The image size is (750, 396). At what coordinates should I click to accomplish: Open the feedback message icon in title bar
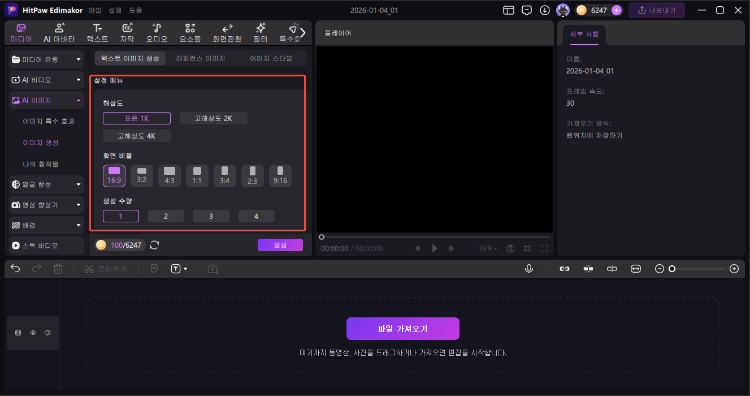coord(527,10)
